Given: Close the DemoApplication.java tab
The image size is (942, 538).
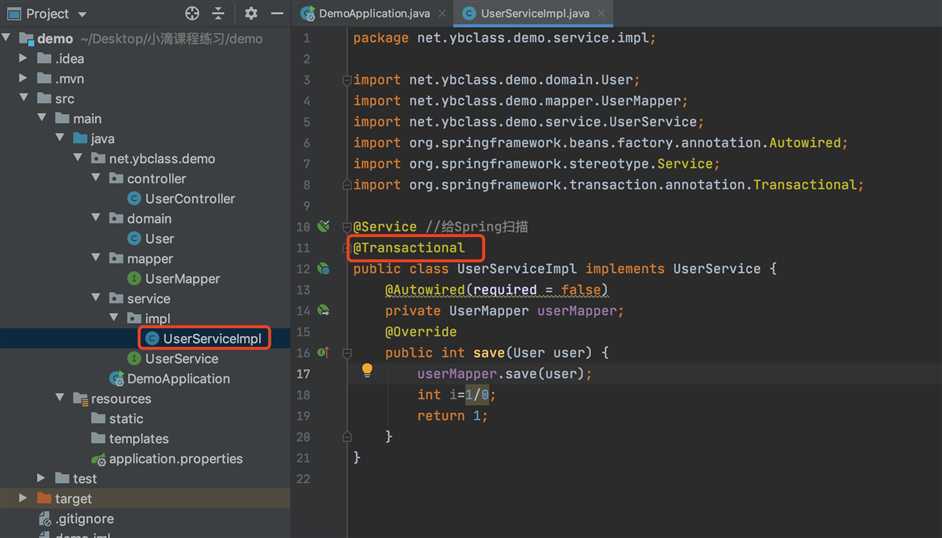Looking at the screenshot, I should [x=442, y=13].
